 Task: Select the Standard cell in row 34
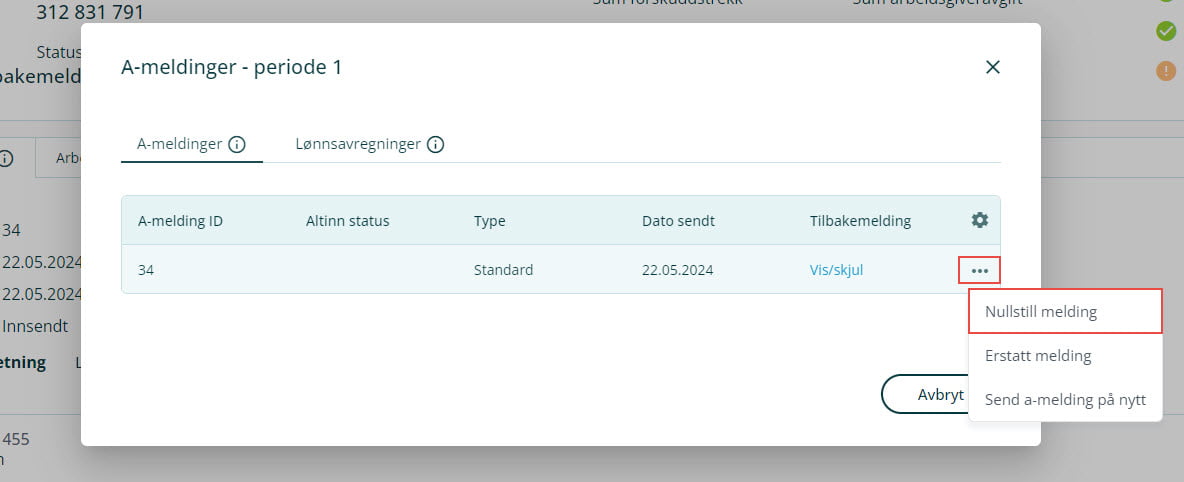click(x=503, y=270)
